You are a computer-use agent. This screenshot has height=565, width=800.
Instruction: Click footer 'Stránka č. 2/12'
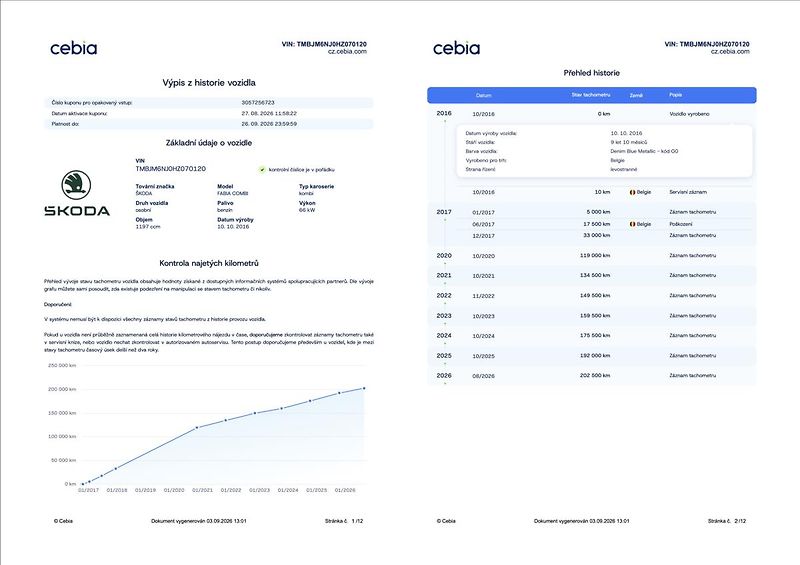pyautogui.click(x=727, y=521)
